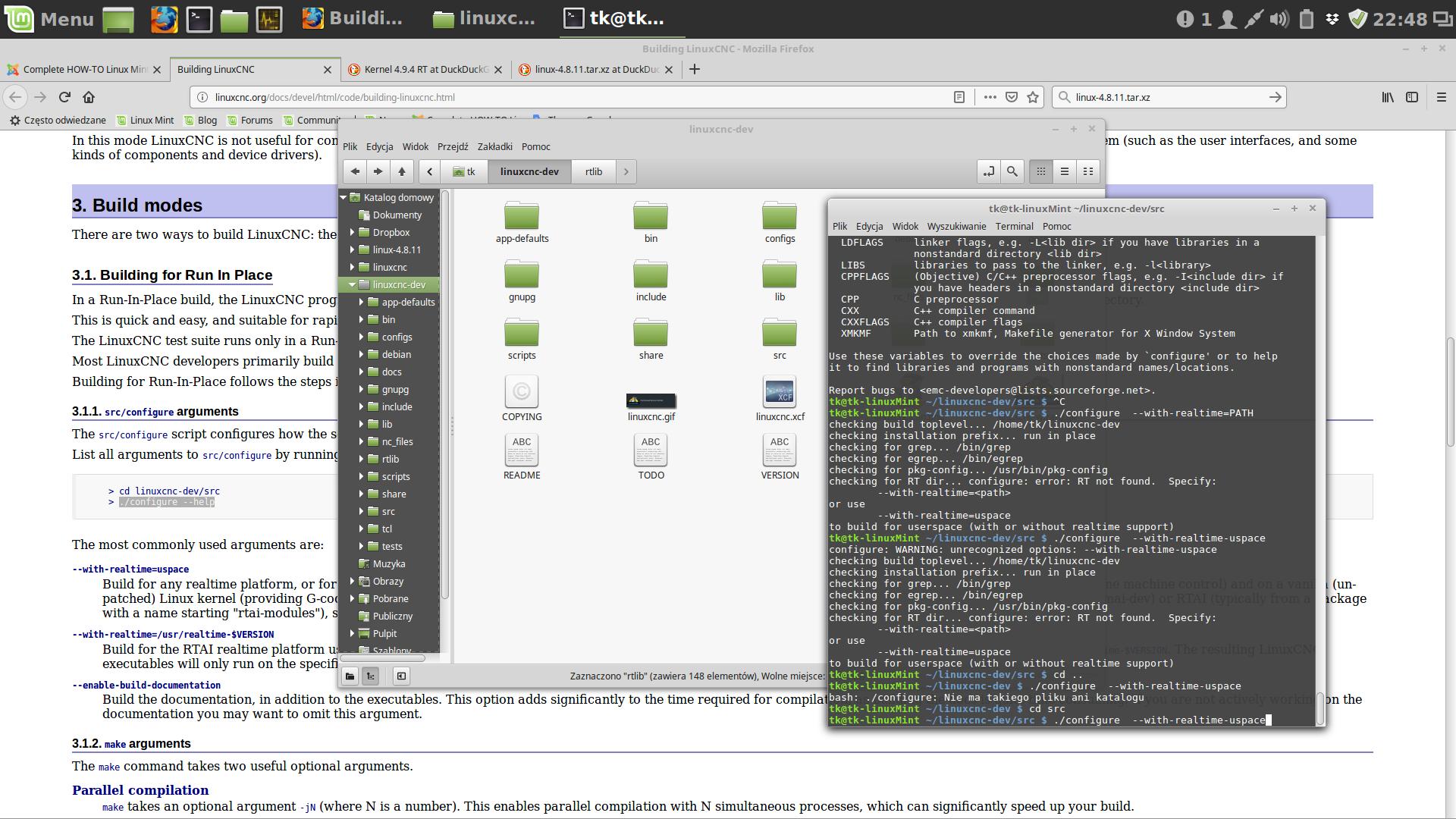Image resolution: width=1456 pixels, height=819 pixels.
Task: Open the file manager panel launcher icon
Action: (x=234, y=19)
